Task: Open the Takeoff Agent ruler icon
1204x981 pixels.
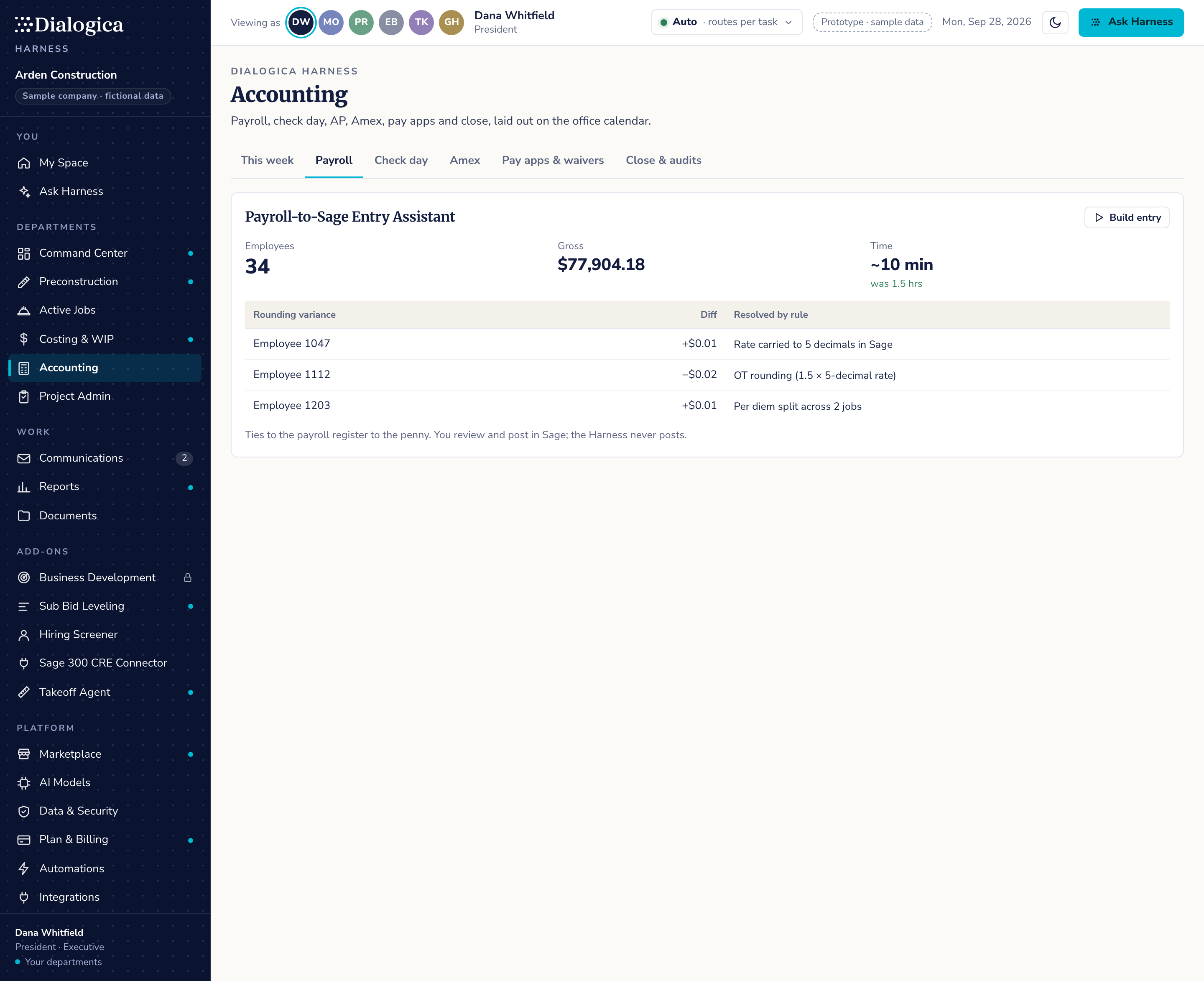Action: 24,692
